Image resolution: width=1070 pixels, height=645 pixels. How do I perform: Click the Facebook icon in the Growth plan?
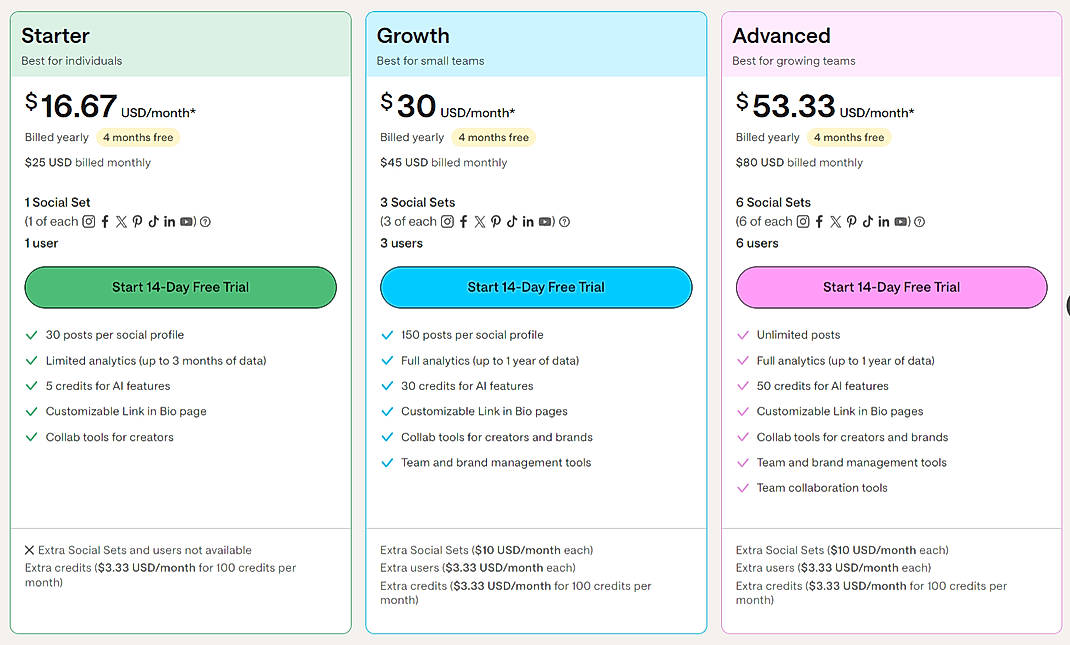tap(463, 222)
